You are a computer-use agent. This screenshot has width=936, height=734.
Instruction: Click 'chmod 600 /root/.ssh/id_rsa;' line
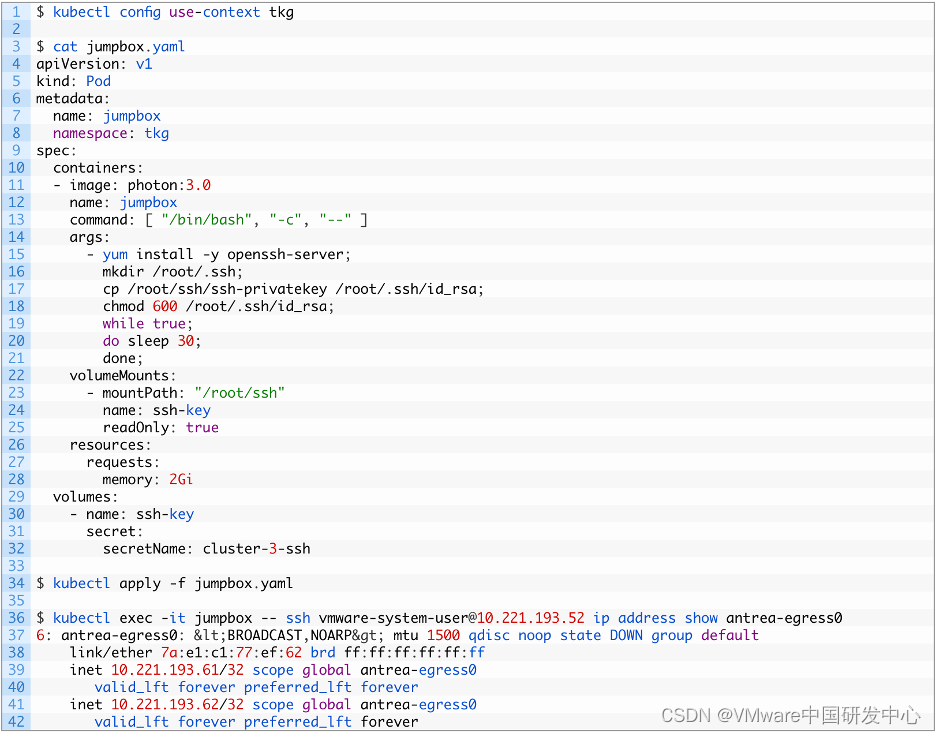coord(218,306)
